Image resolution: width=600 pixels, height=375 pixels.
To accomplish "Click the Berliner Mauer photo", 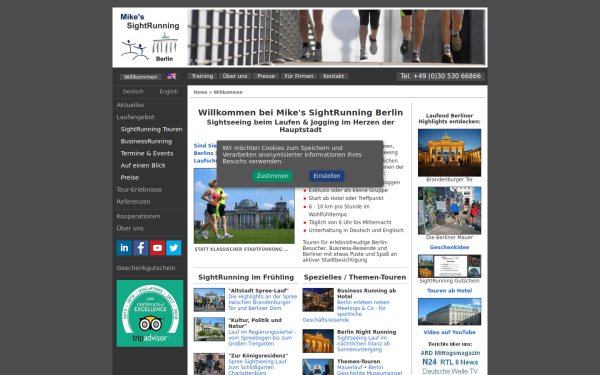I will click(449, 211).
